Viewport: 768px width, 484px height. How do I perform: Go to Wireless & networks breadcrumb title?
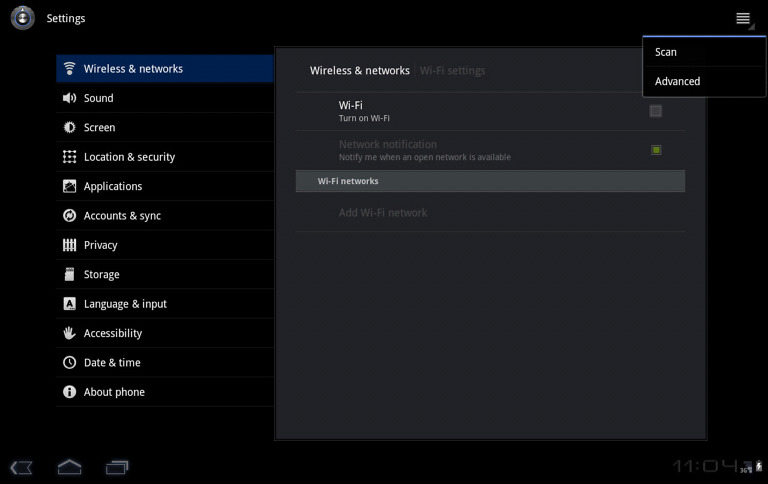360,71
